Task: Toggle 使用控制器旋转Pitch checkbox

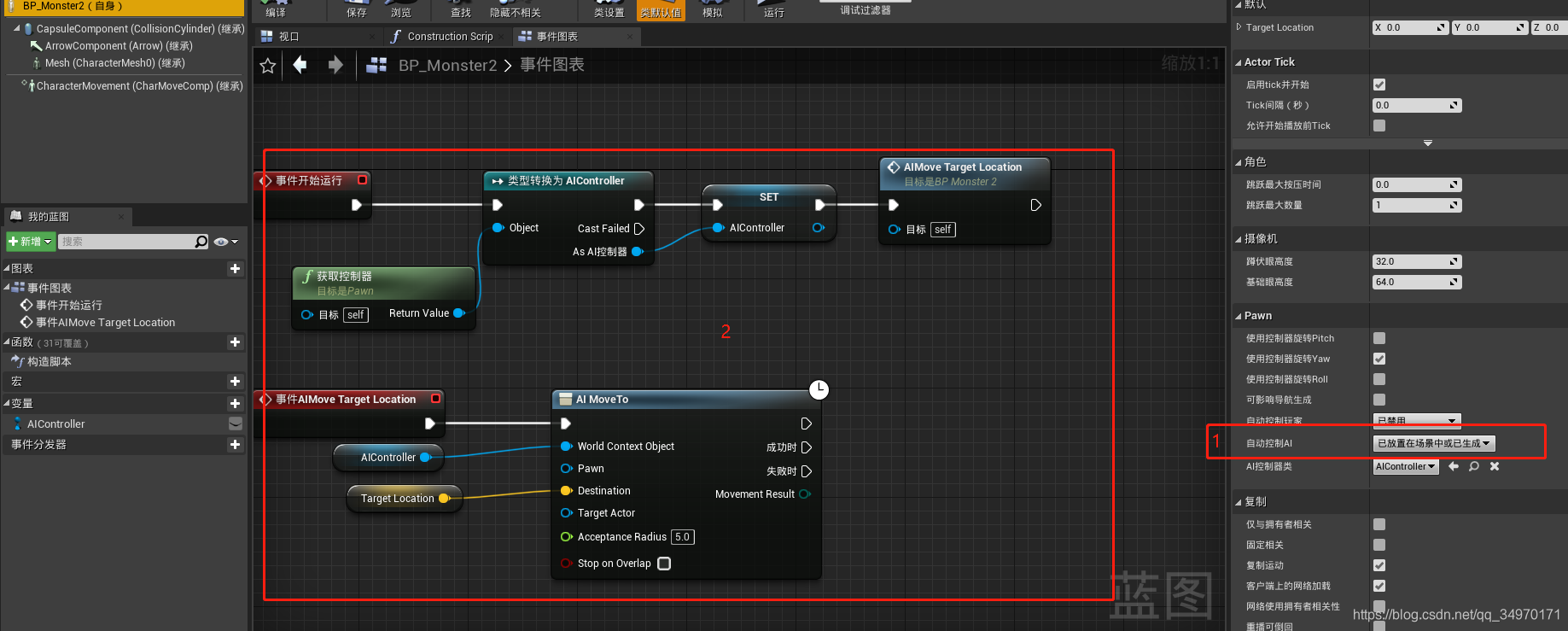Action: pos(1379,338)
